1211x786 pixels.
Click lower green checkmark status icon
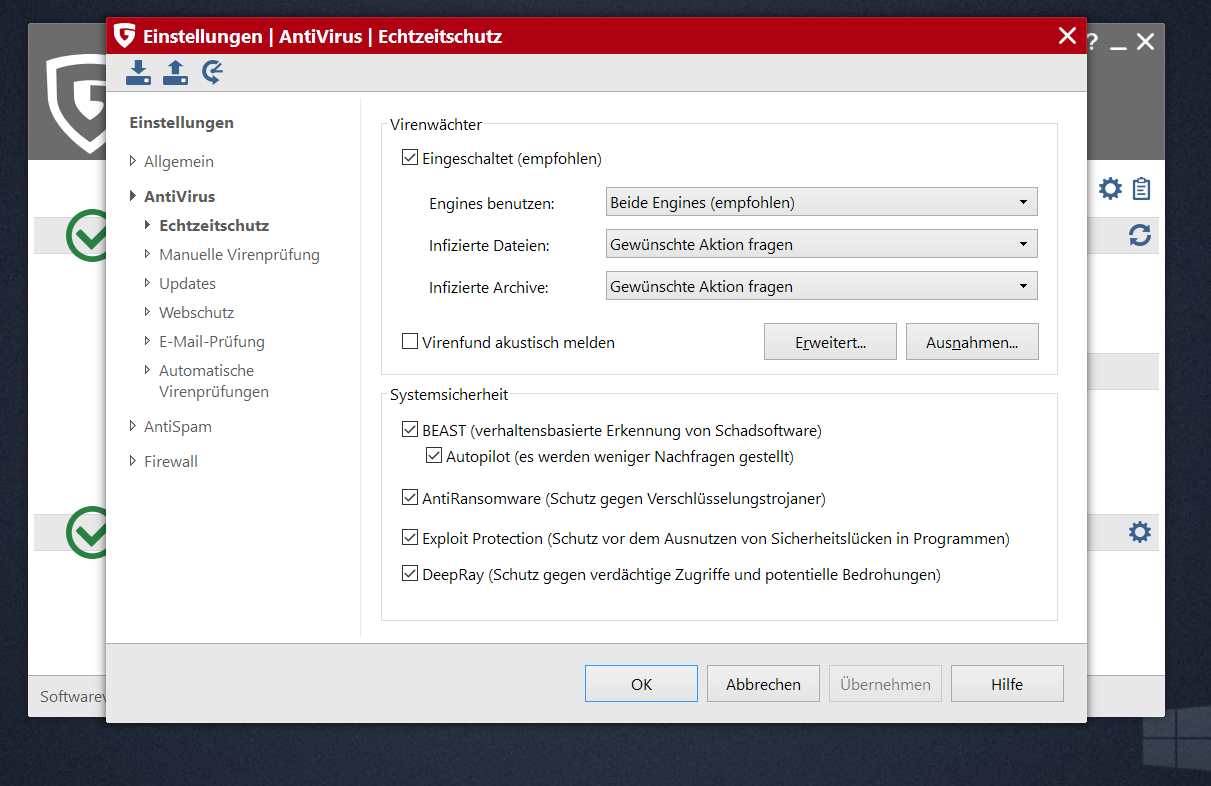86,532
